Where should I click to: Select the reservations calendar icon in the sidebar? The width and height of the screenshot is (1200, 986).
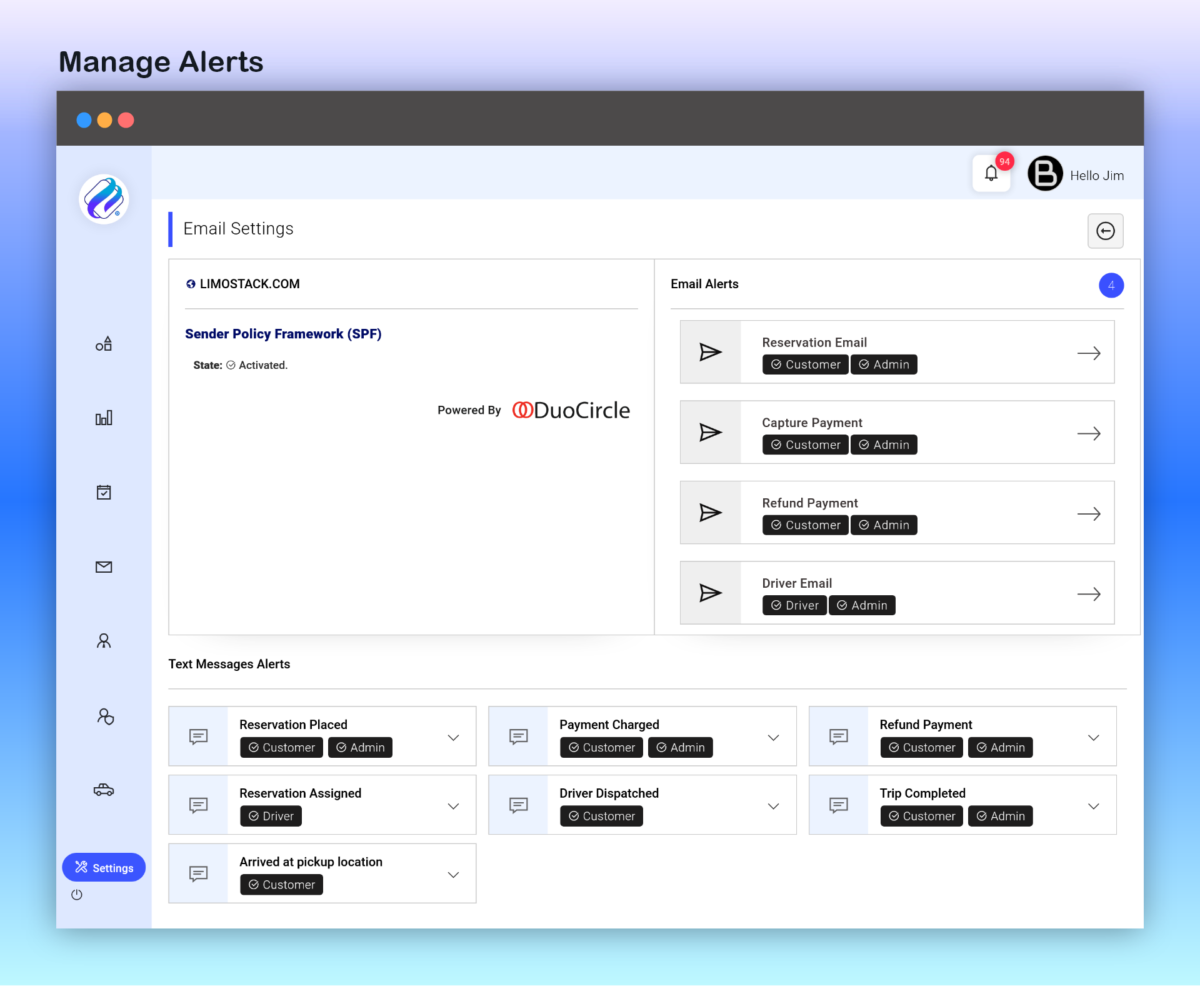(x=103, y=491)
